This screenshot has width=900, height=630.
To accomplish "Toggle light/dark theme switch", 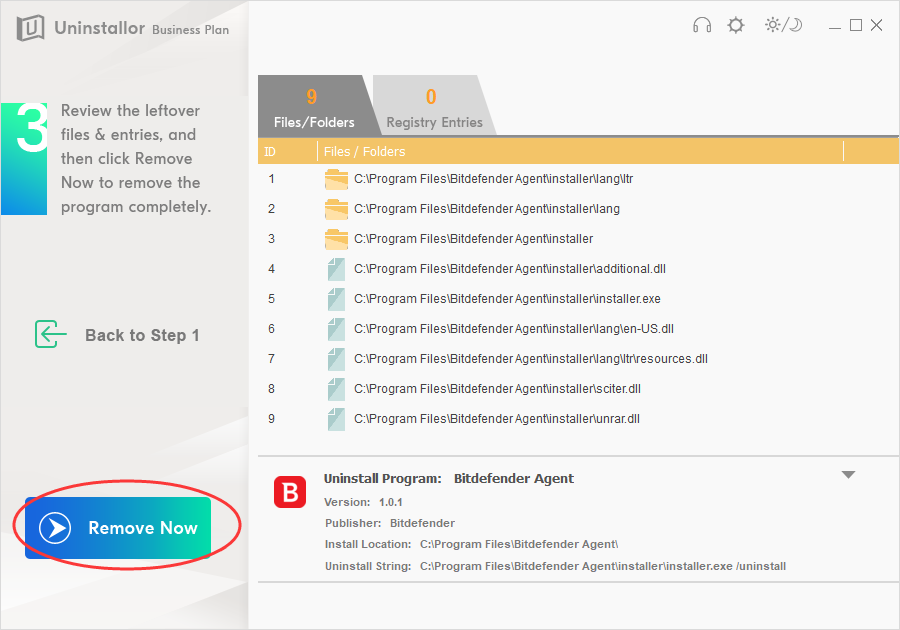I will coord(783,25).
